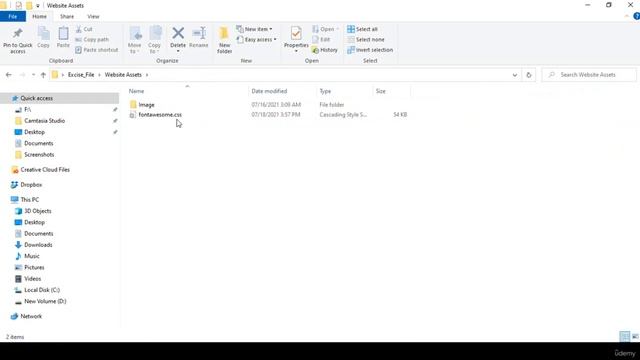Open the File tab
640x360 pixels.
pyautogui.click(x=13, y=16)
